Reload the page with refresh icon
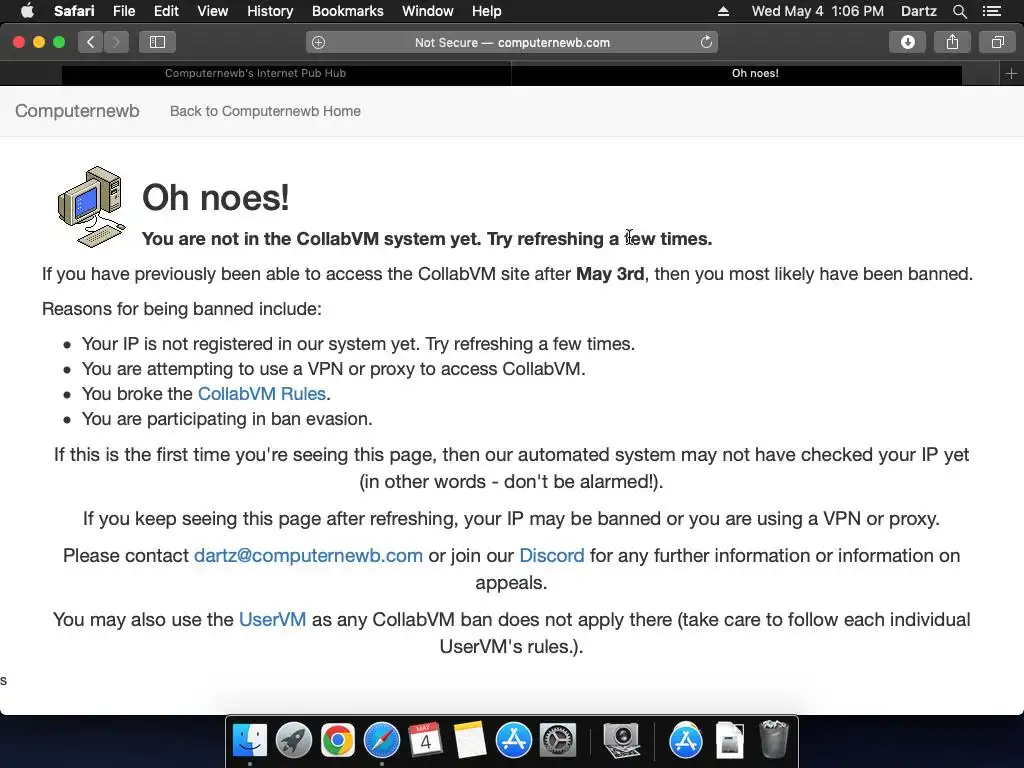Screen dimensions: 1024x768 [x=706, y=42]
